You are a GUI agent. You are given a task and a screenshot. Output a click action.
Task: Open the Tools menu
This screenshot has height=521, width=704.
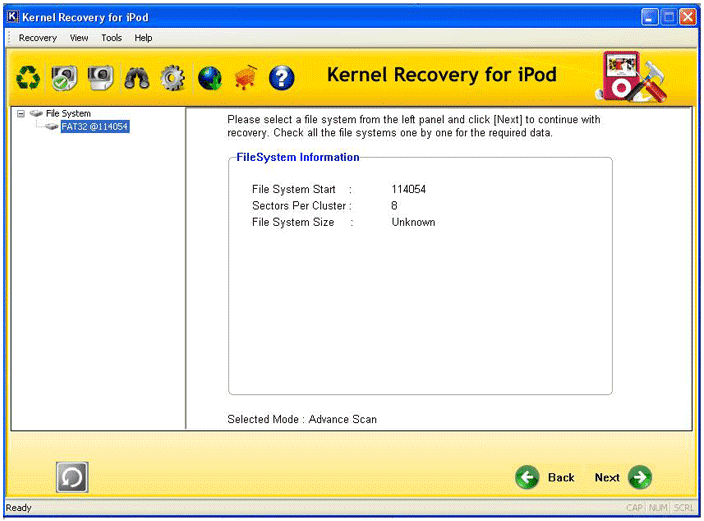(111, 38)
